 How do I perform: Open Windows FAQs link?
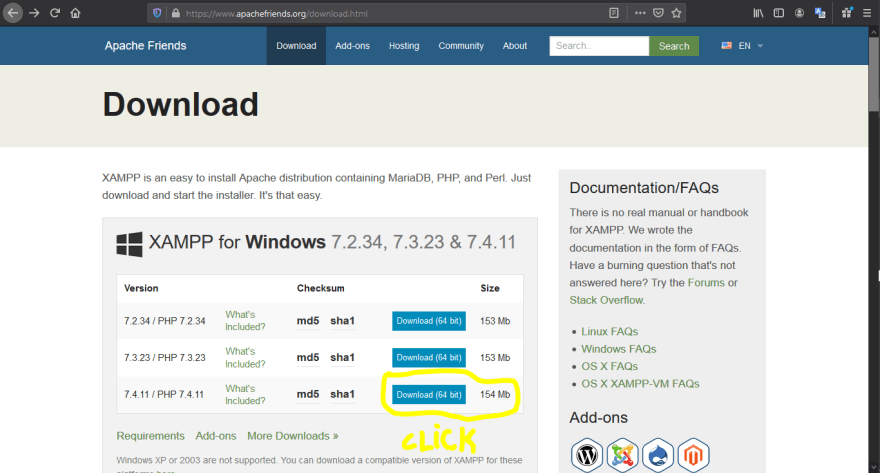pos(618,349)
